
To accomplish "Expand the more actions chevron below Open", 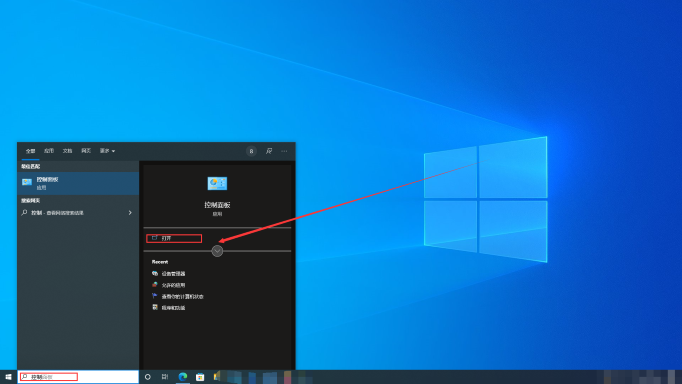I will [x=217, y=251].
